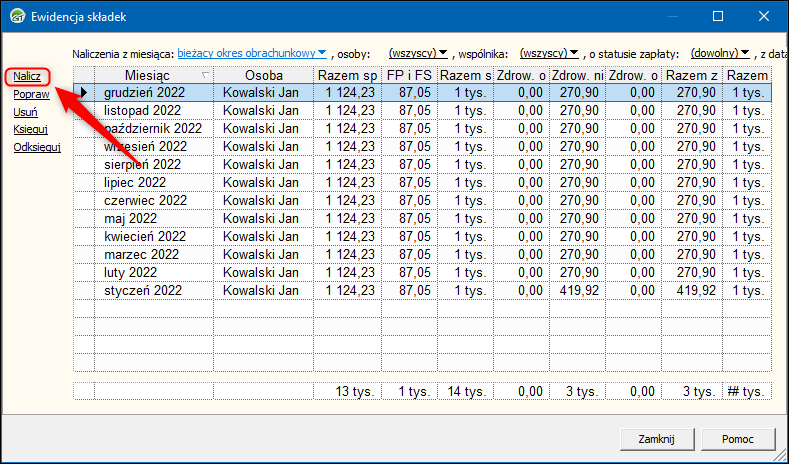Click the FP i FS column header
Screen dimensions: 789x464
[x=408, y=75]
